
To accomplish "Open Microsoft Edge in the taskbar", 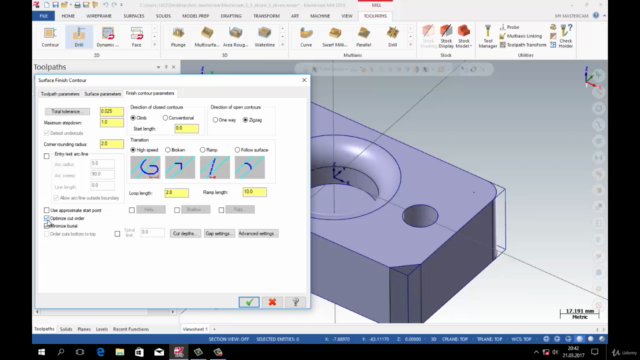I will pos(100,352).
